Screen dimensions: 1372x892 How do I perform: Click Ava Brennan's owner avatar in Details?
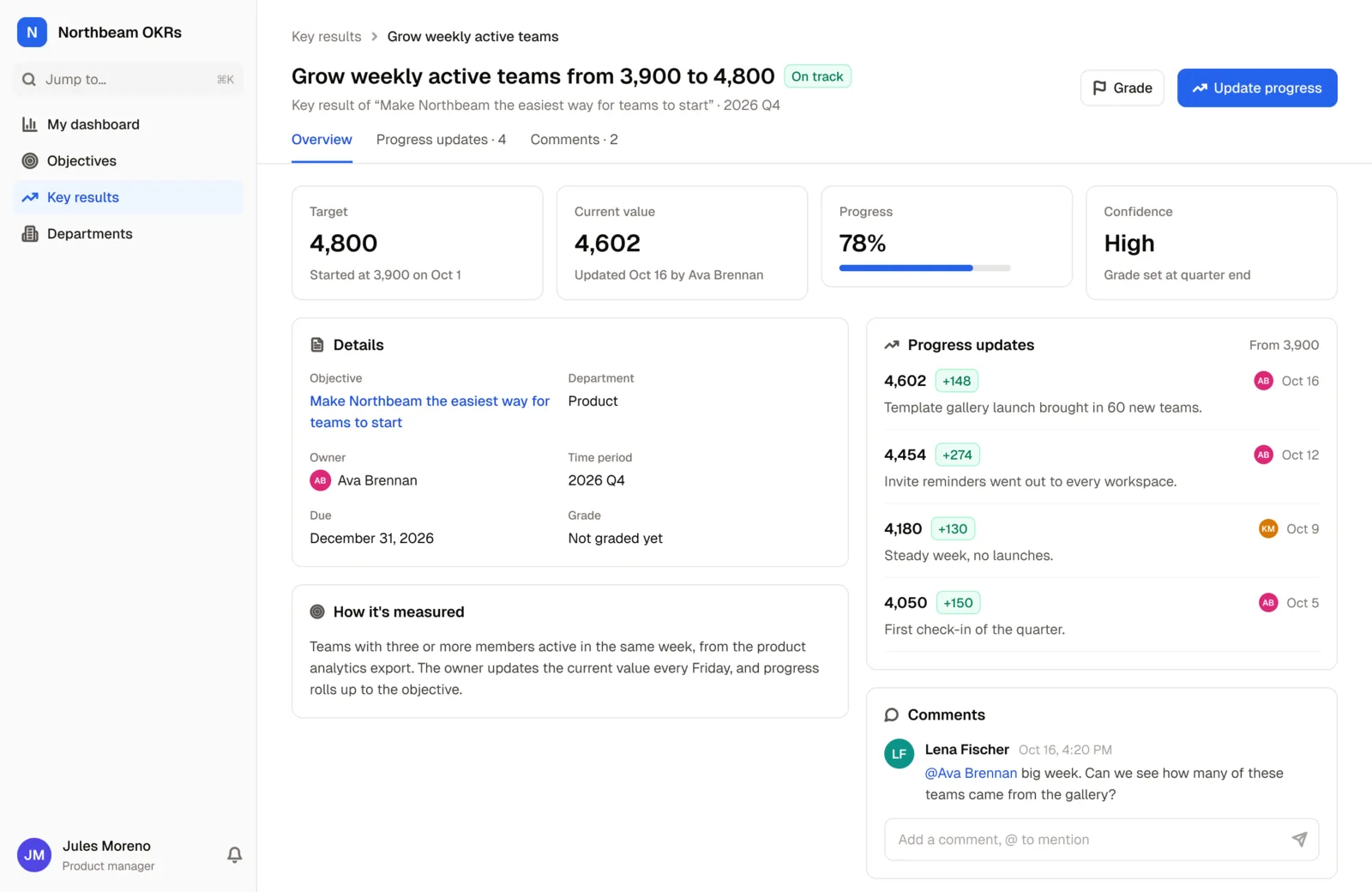coord(320,480)
